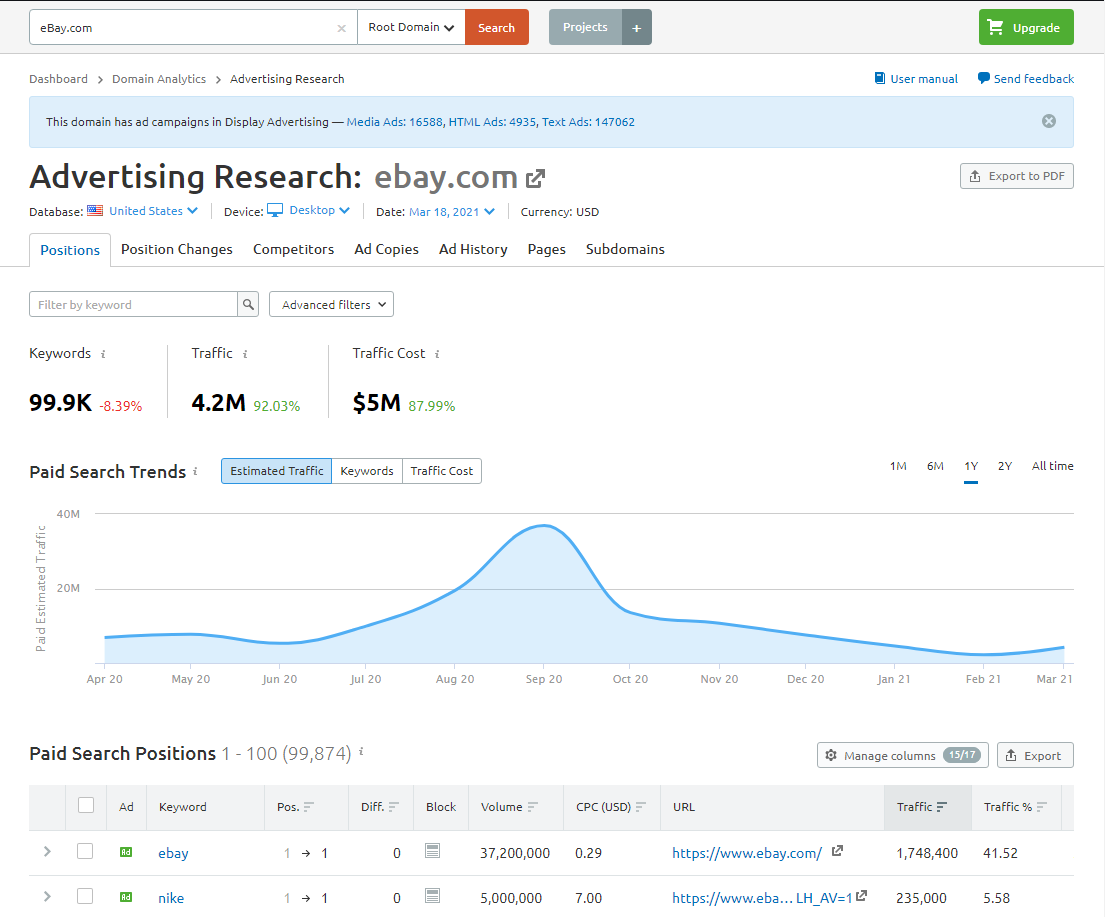
Task: Clear the domain search field with the X icon
Action: pos(341,28)
